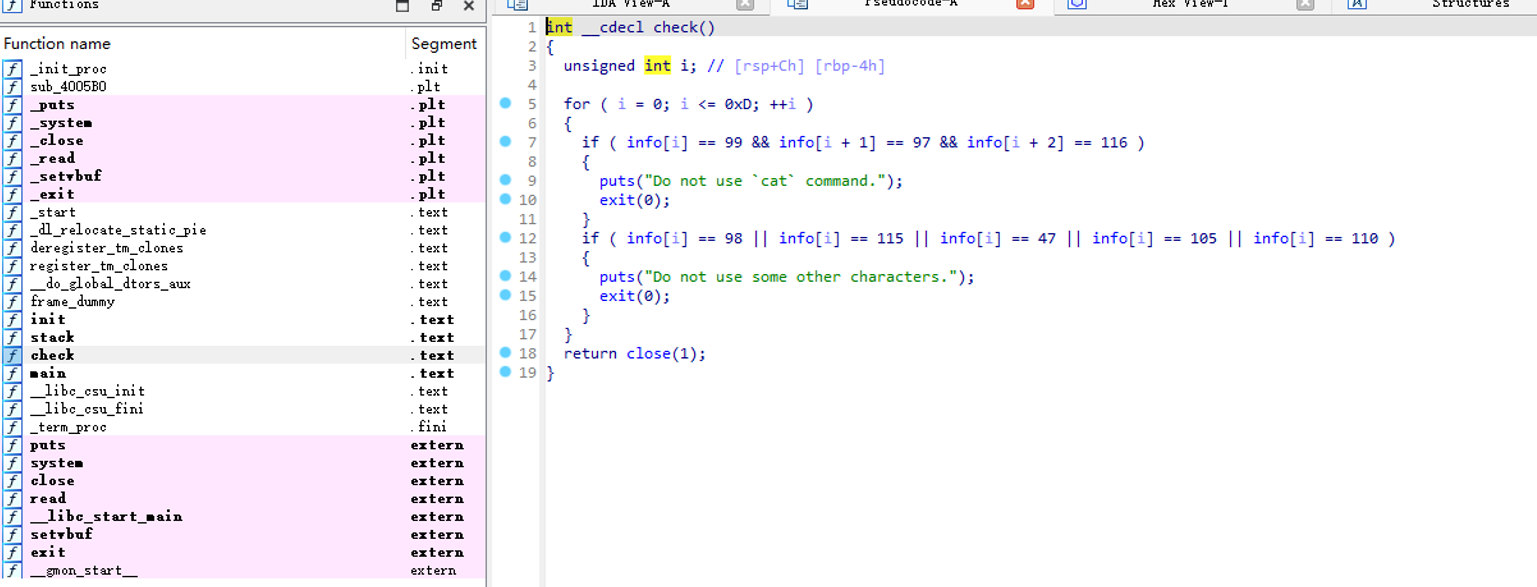Select the __libc_csu_fini function row
Viewport: 1537px width, 587px height.
pos(243,409)
